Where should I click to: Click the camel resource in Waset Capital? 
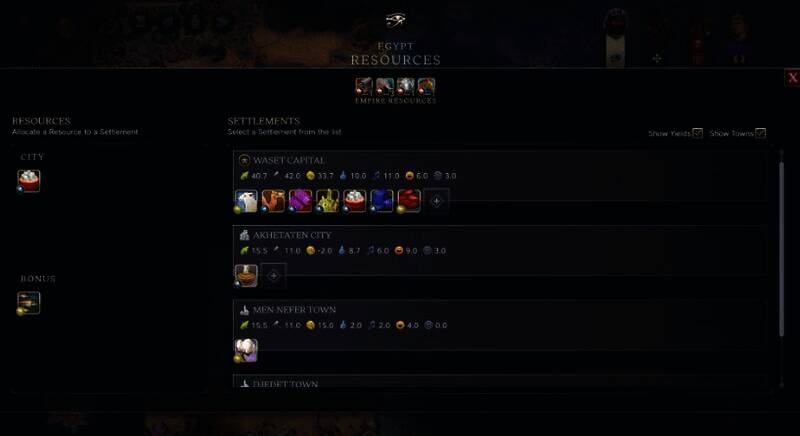point(273,201)
